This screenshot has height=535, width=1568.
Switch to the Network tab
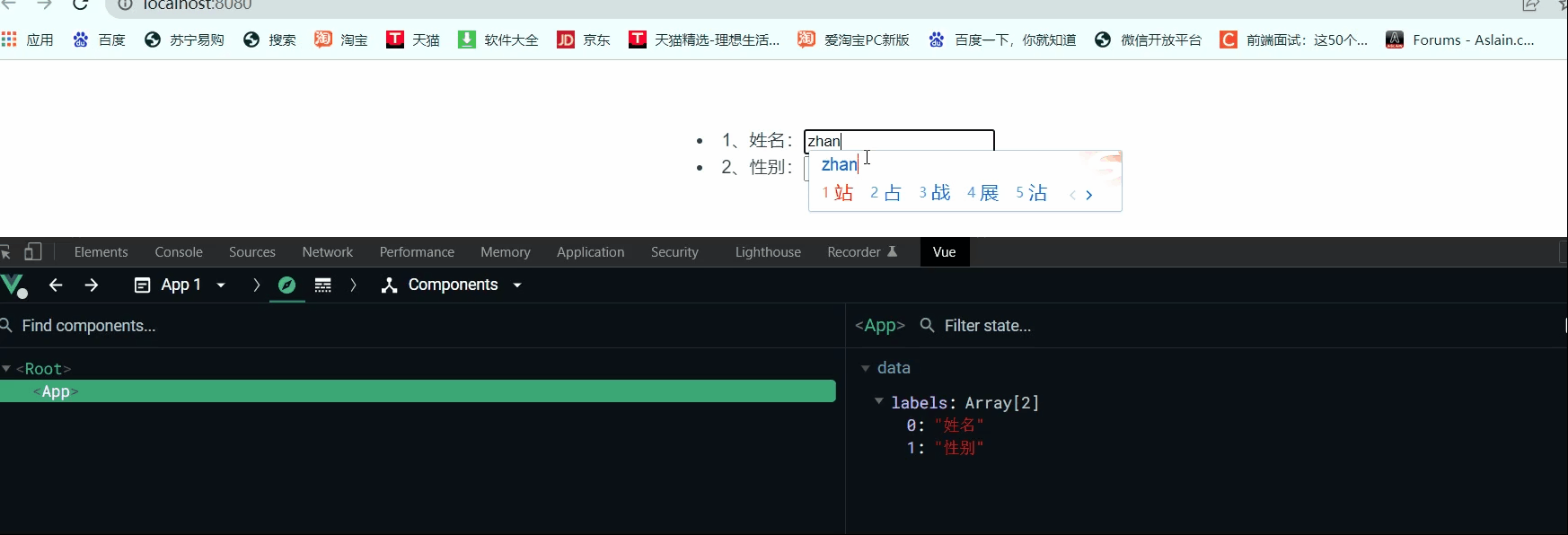[328, 252]
